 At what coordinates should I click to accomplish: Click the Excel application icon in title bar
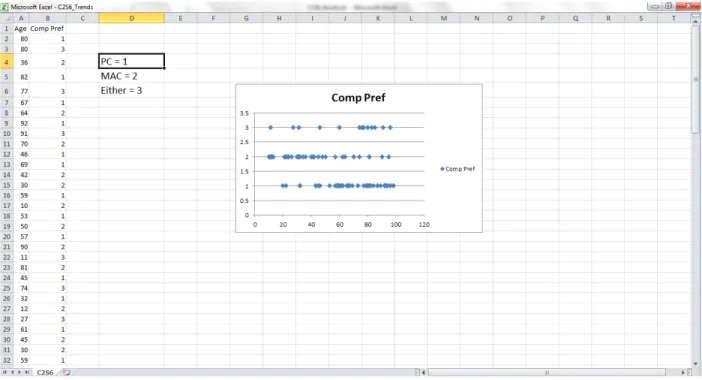tap(5, 7)
